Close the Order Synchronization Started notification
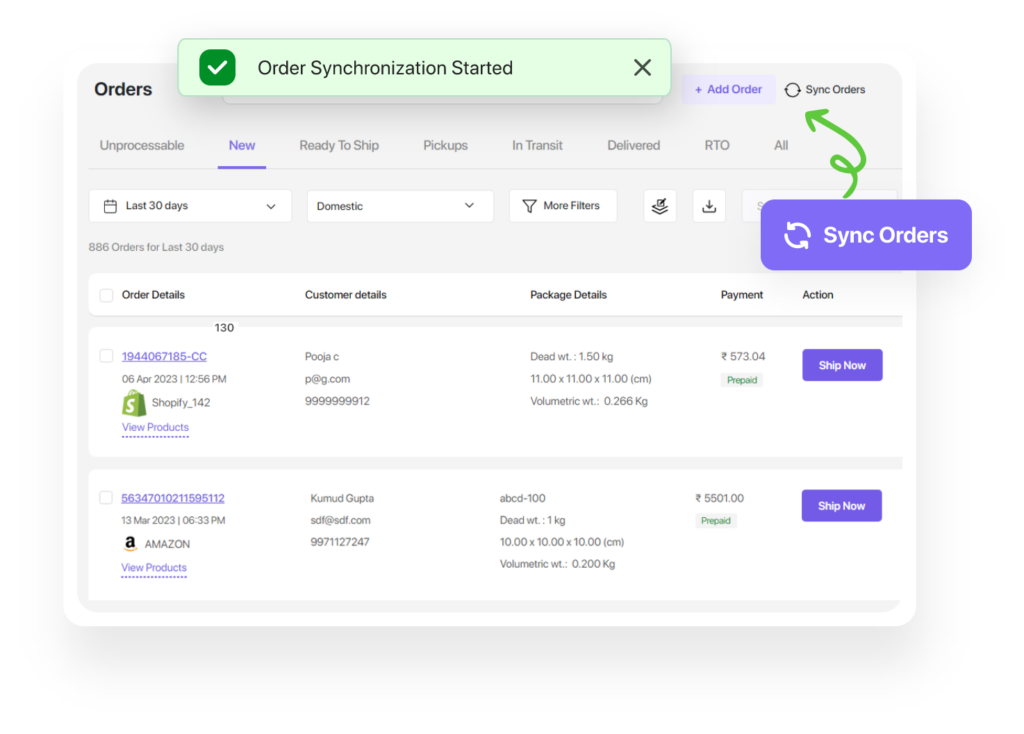The width and height of the screenshot is (1024, 734). pyautogui.click(x=642, y=68)
